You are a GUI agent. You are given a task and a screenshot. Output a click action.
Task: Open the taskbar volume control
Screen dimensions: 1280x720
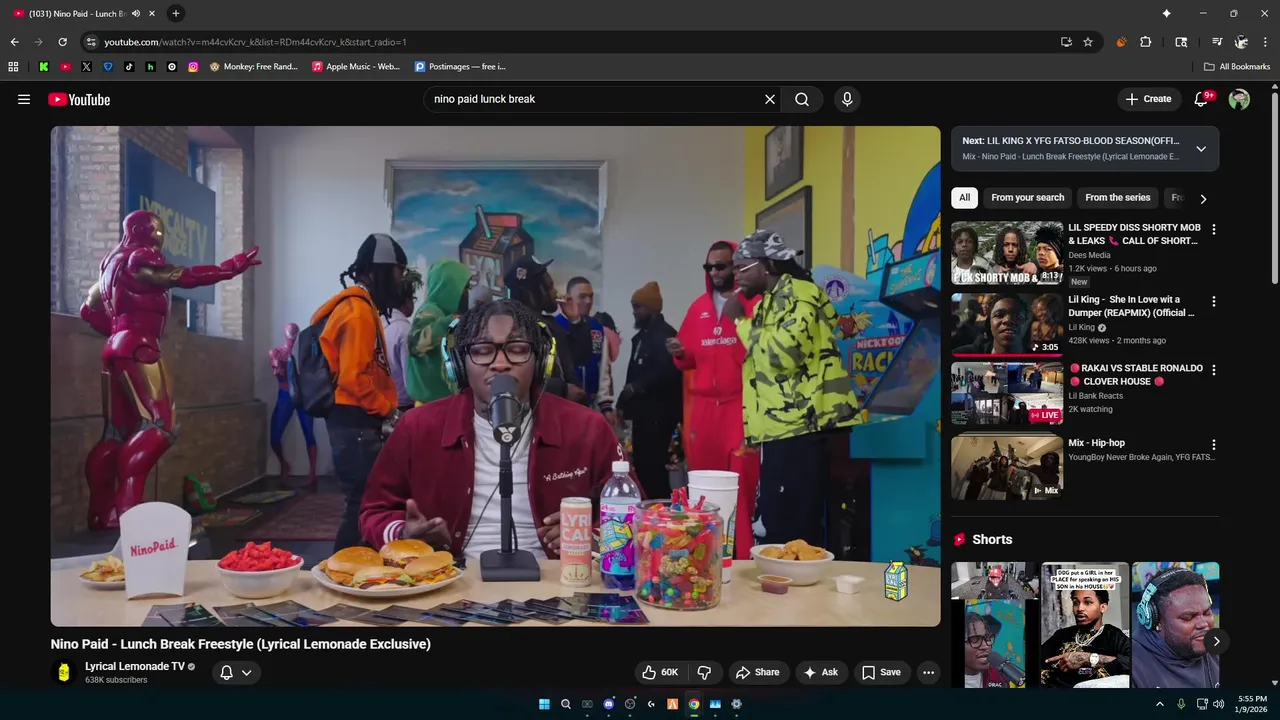[x=1218, y=704]
